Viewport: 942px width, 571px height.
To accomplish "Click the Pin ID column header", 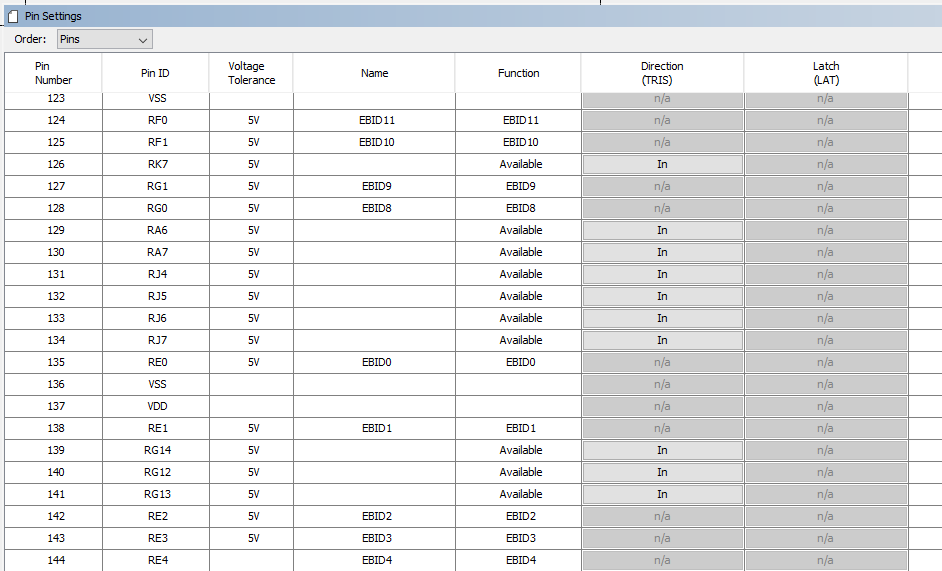I will tap(155, 73).
